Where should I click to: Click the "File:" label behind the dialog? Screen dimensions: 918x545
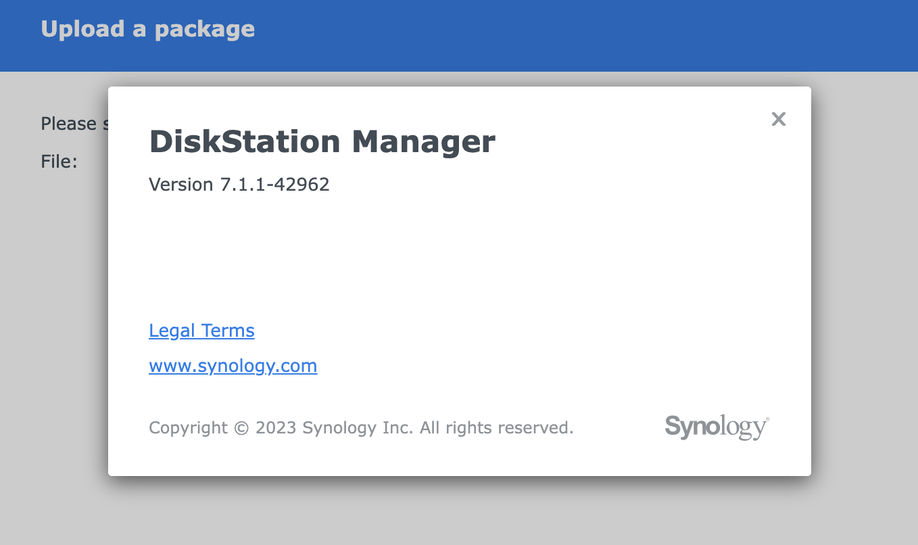click(59, 161)
